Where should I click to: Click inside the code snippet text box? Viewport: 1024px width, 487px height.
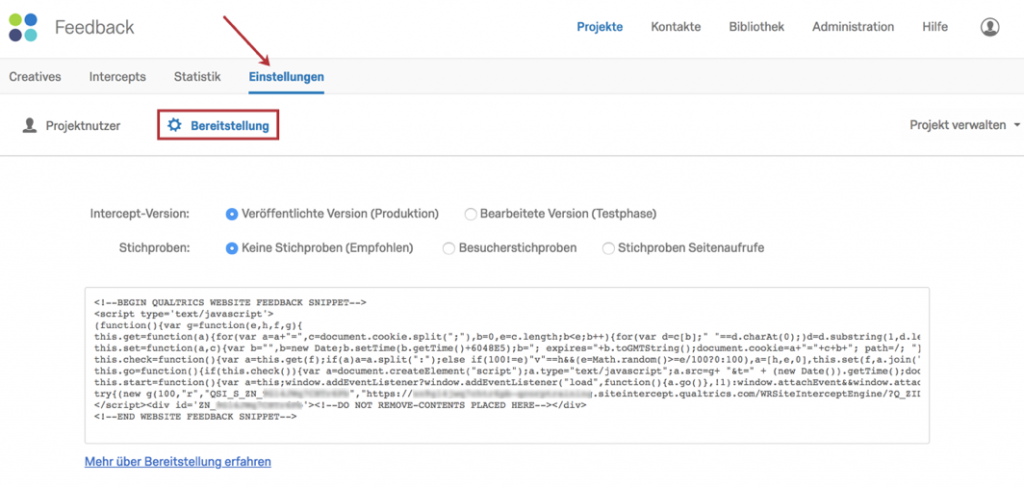(x=507, y=366)
